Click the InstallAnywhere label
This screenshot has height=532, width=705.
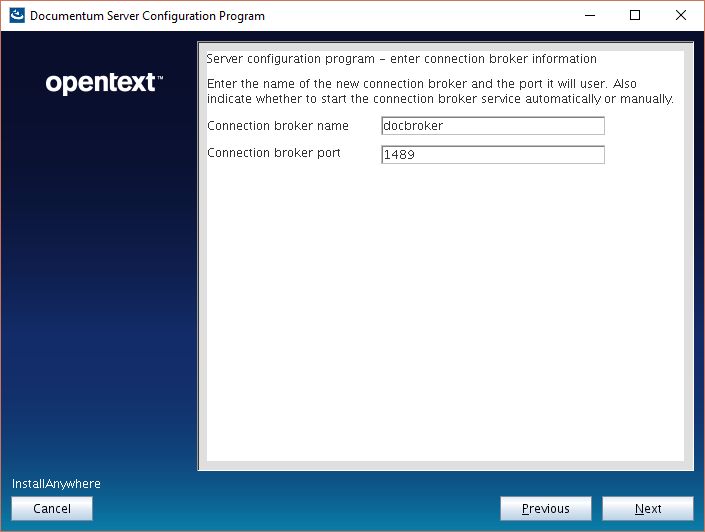pyautogui.click(x=56, y=484)
